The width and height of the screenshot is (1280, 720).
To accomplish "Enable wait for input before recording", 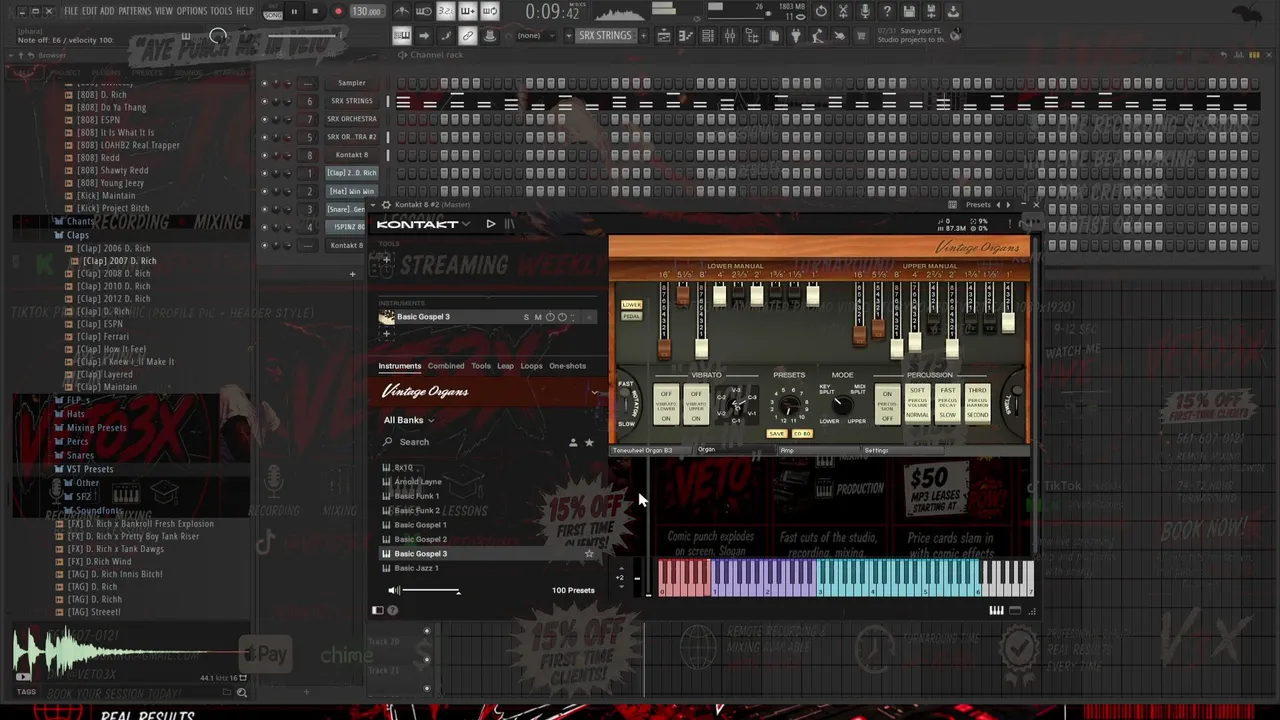I will coord(424,11).
